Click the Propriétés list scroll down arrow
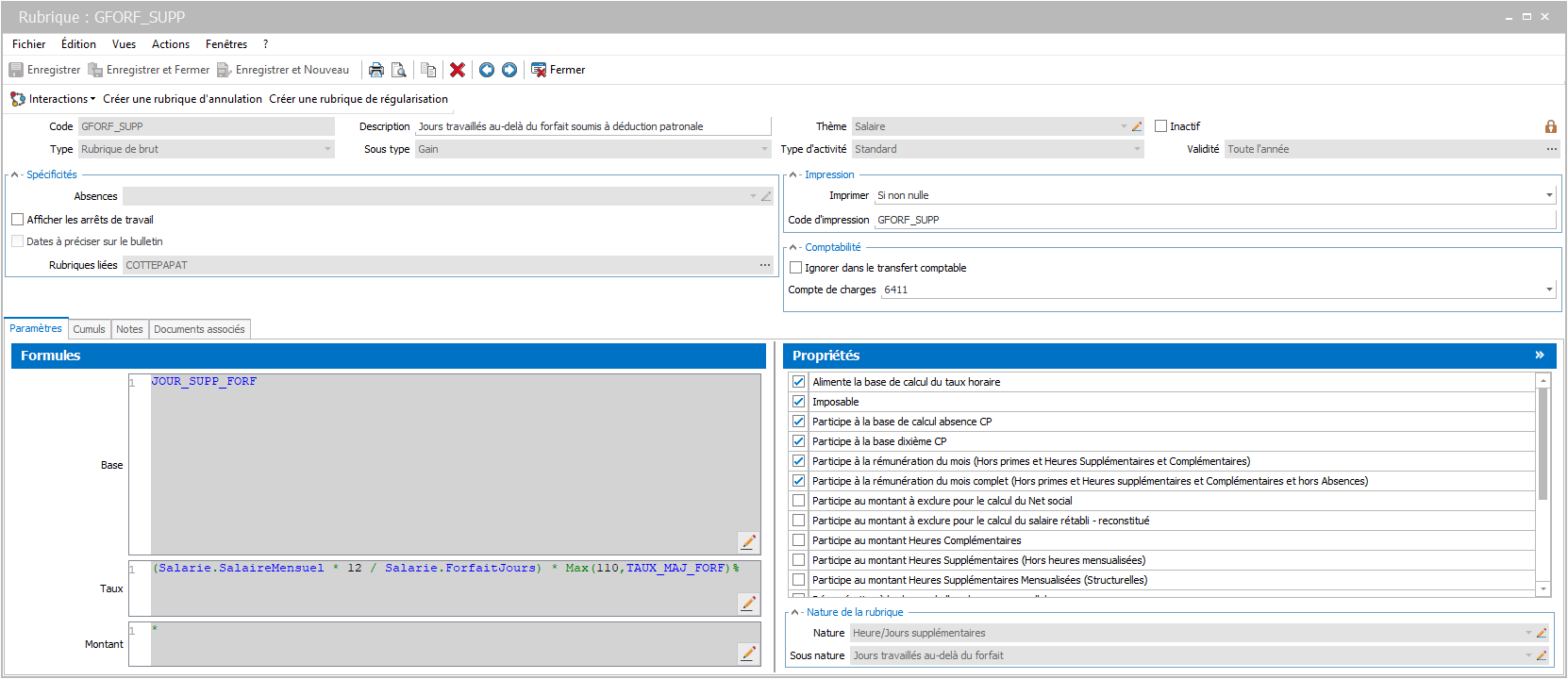This screenshot has width=1568, height=679. coord(1543,588)
